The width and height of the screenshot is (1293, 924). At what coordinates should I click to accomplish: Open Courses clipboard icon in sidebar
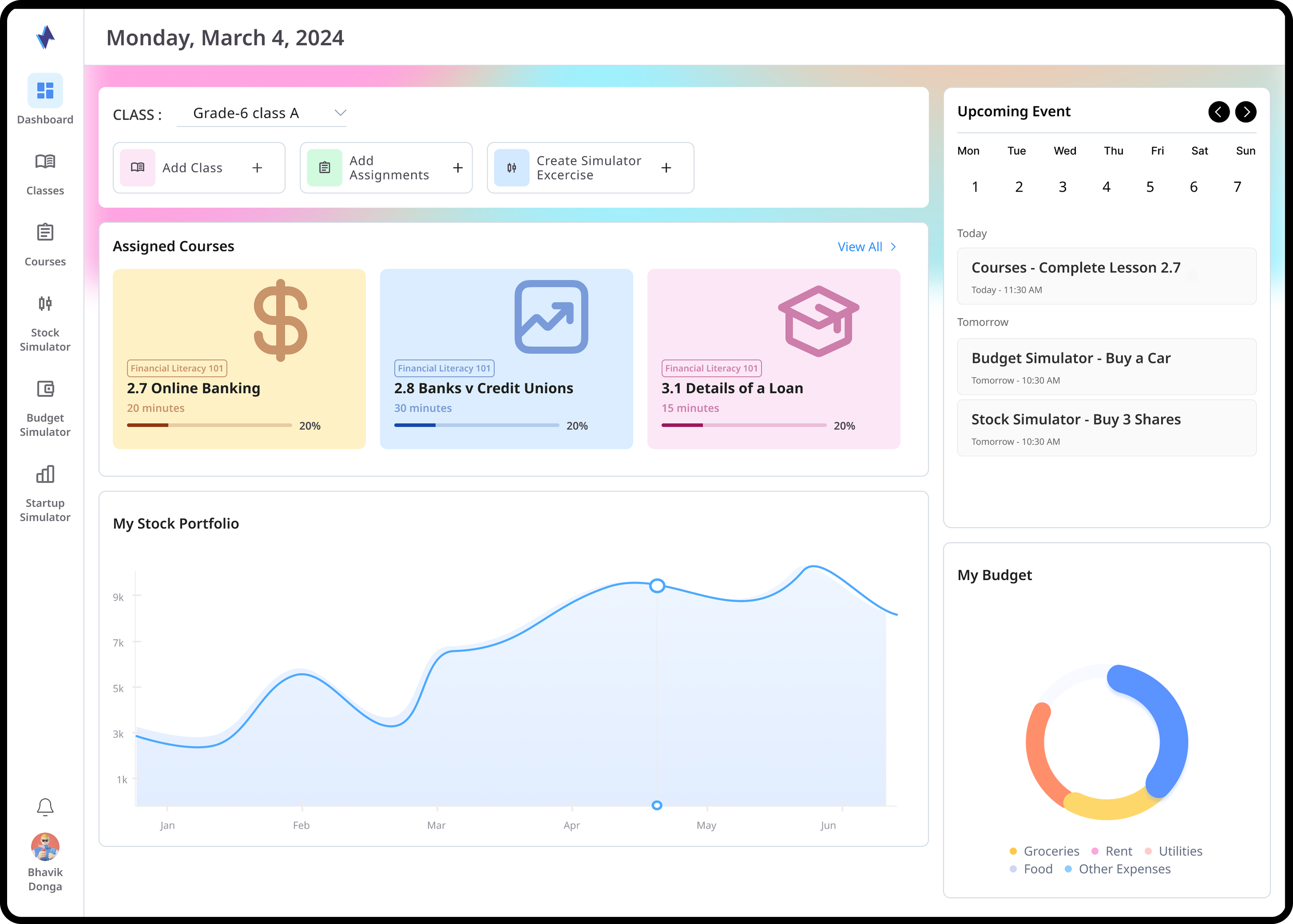(45, 233)
